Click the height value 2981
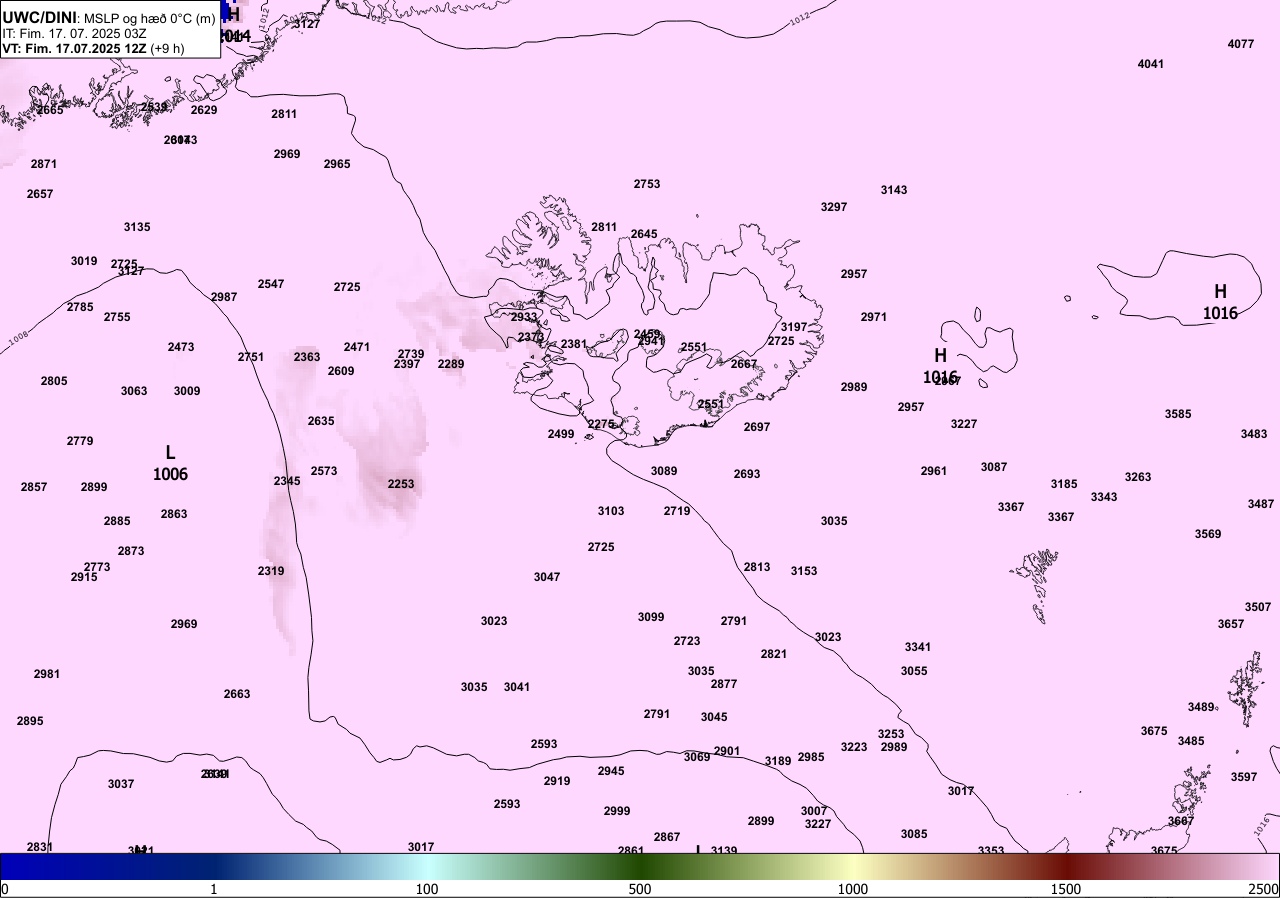This screenshot has height=898, width=1280. (47, 674)
